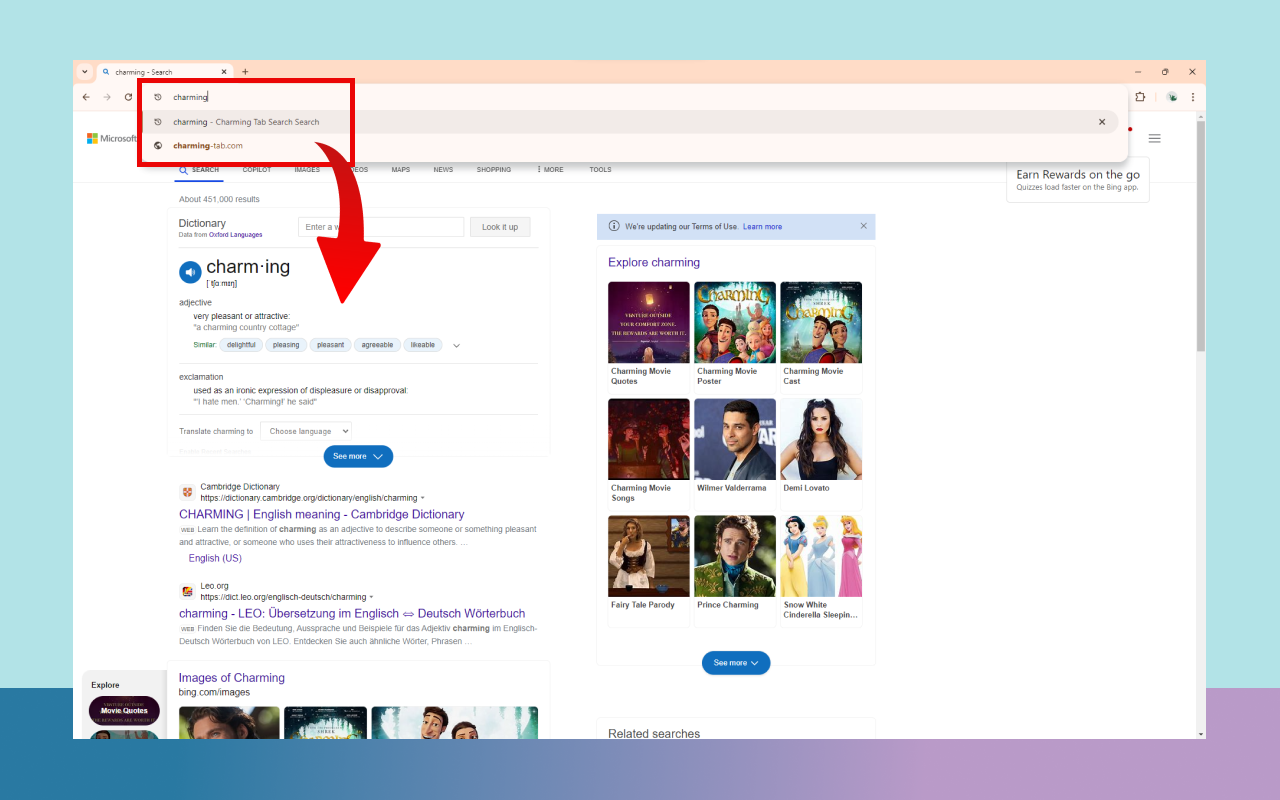The width and height of the screenshot is (1280, 800).
Task: Open the tab search dropdown arrow
Action: [84, 72]
